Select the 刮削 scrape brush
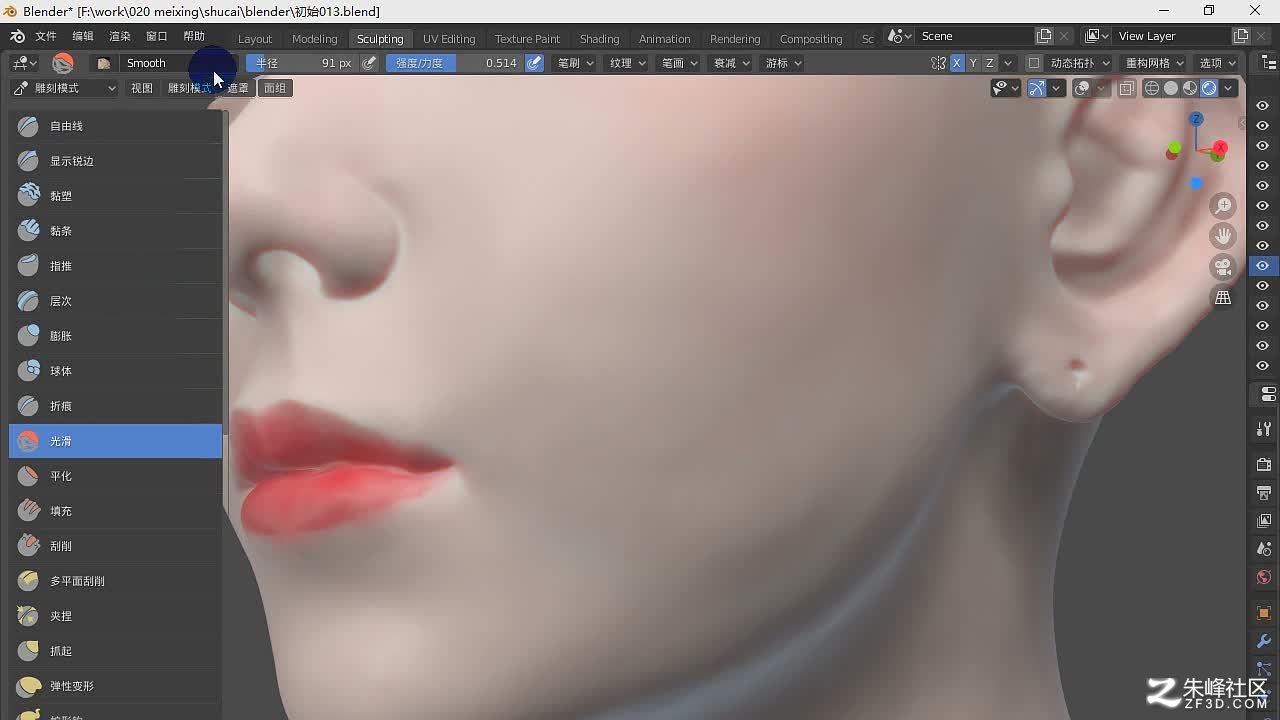The image size is (1280, 720). pos(115,546)
